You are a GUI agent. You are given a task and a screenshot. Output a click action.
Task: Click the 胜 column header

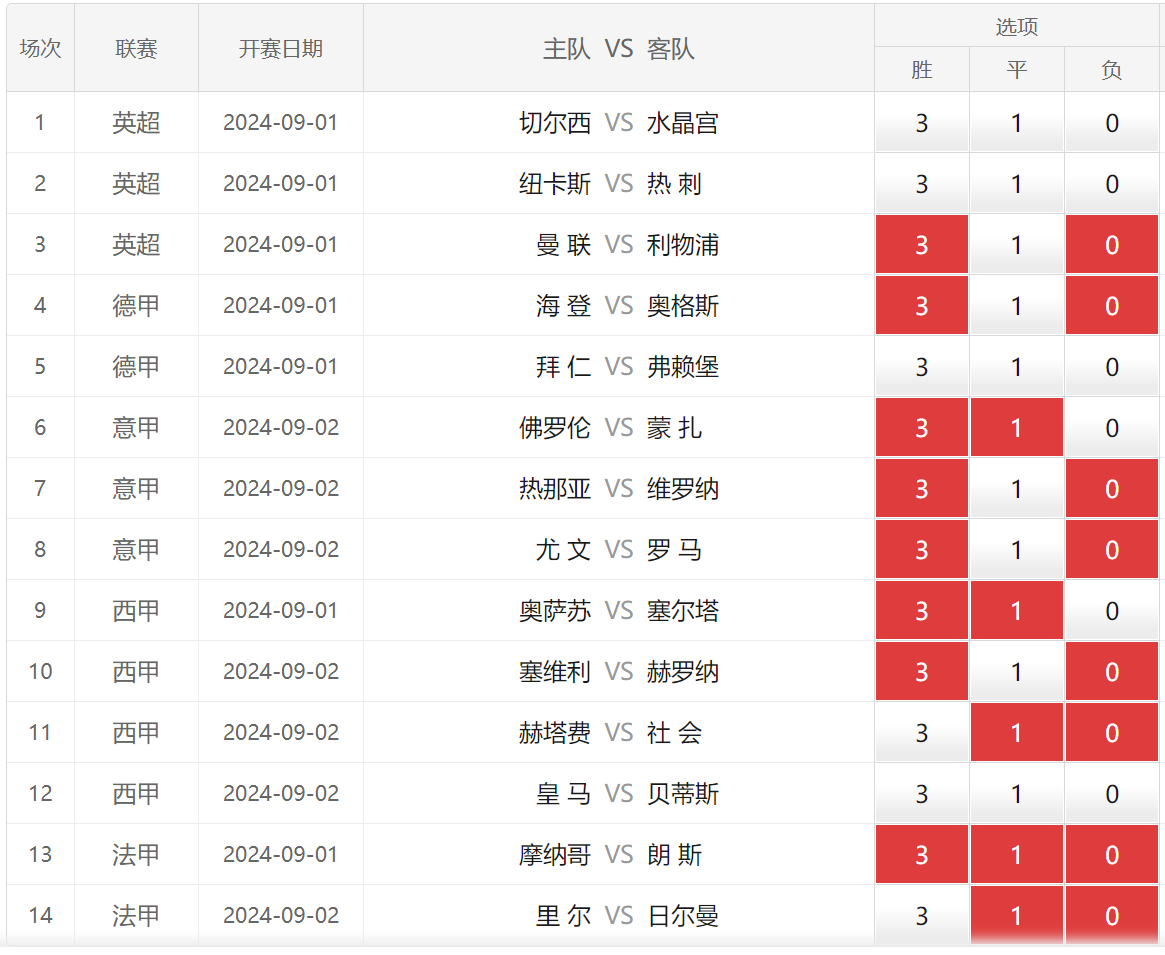(921, 70)
